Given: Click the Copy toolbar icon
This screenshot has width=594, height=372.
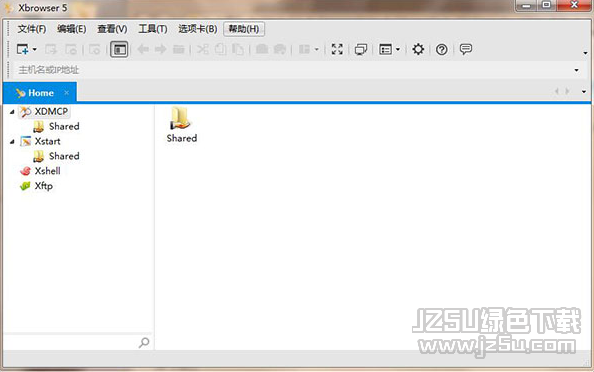Looking at the screenshot, I should coord(220,49).
